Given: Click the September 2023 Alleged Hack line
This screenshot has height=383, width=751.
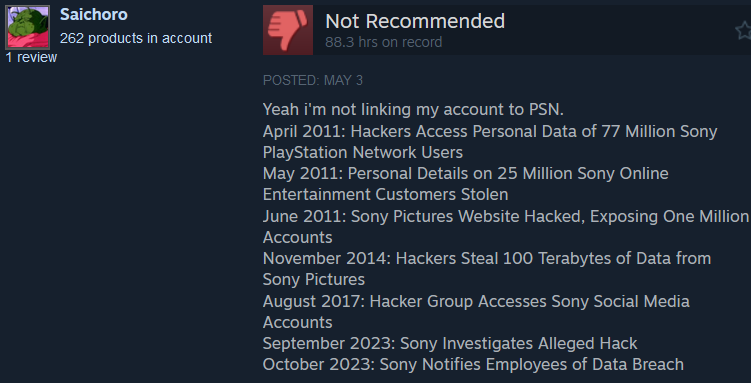Looking at the screenshot, I should click(x=450, y=343).
